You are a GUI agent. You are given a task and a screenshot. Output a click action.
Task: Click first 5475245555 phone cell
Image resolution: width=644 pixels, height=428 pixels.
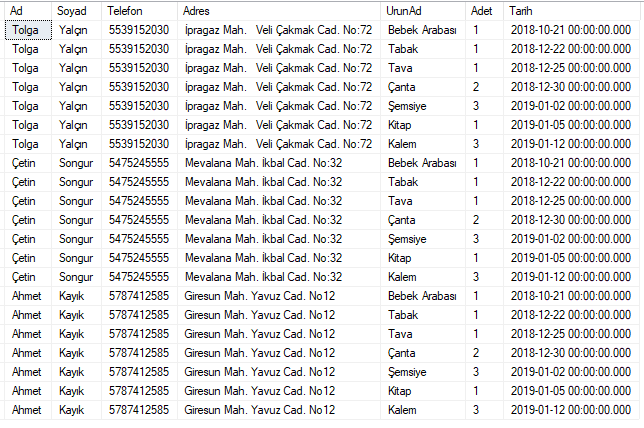pos(139,163)
